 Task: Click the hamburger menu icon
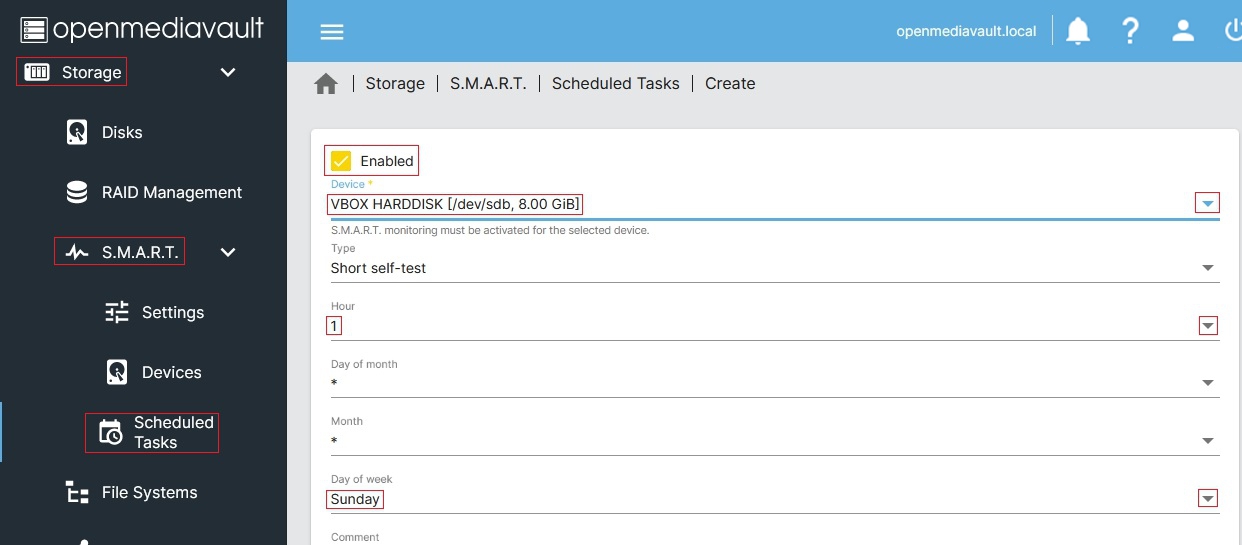(x=332, y=31)
